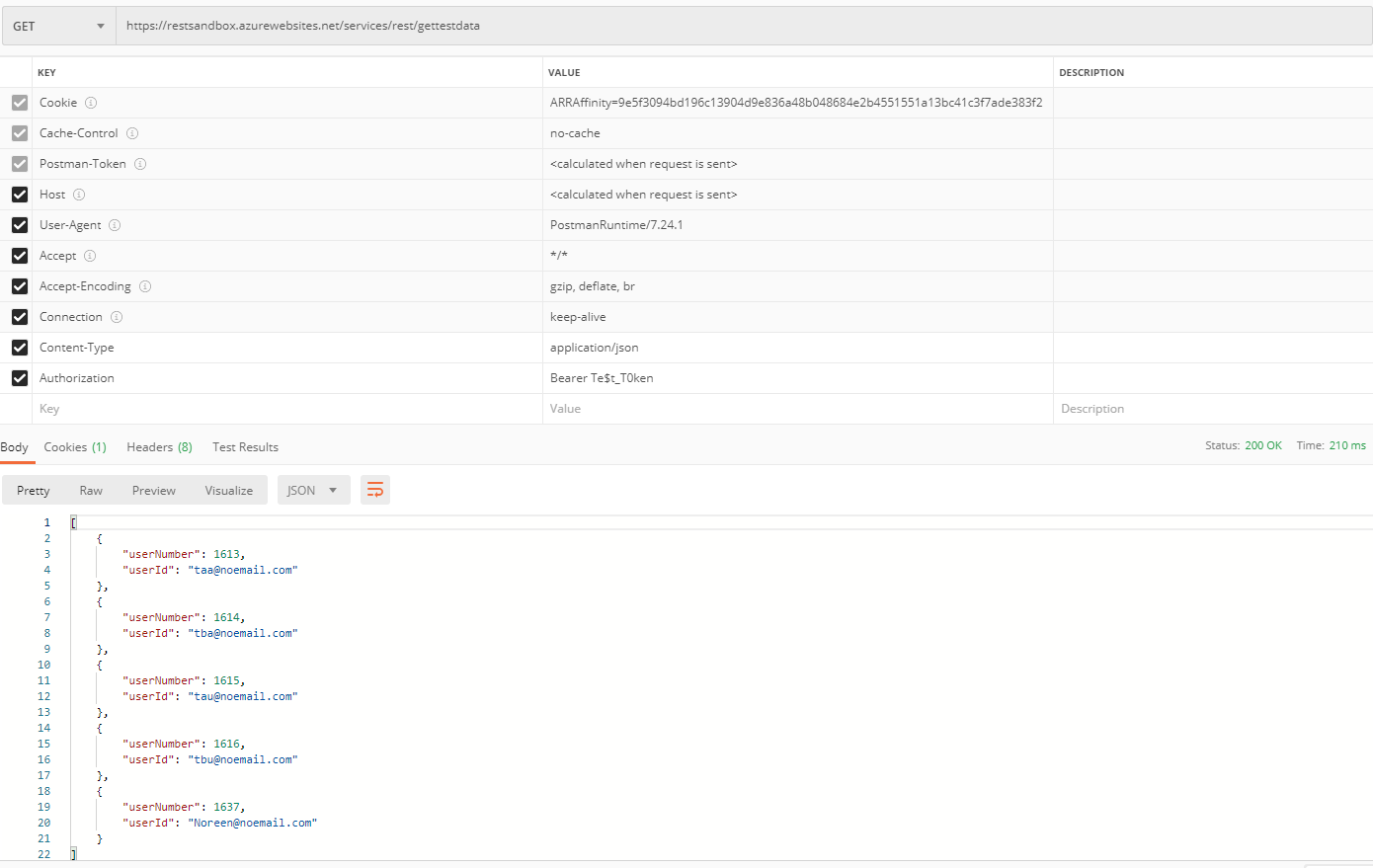1373x868 pixels.
Task: Switch to the Cookies response tab
Action: (75, 447)
